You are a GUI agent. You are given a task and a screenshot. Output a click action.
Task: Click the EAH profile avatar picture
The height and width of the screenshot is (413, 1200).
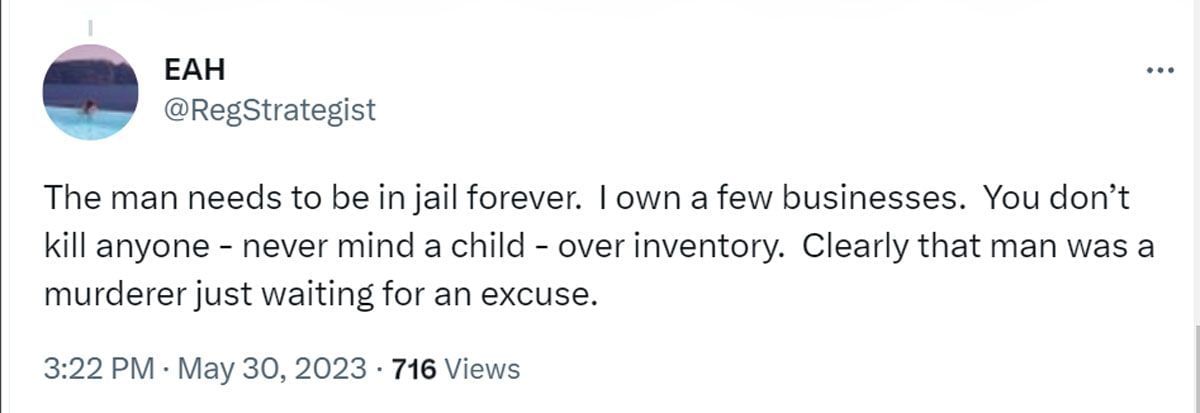90,93
